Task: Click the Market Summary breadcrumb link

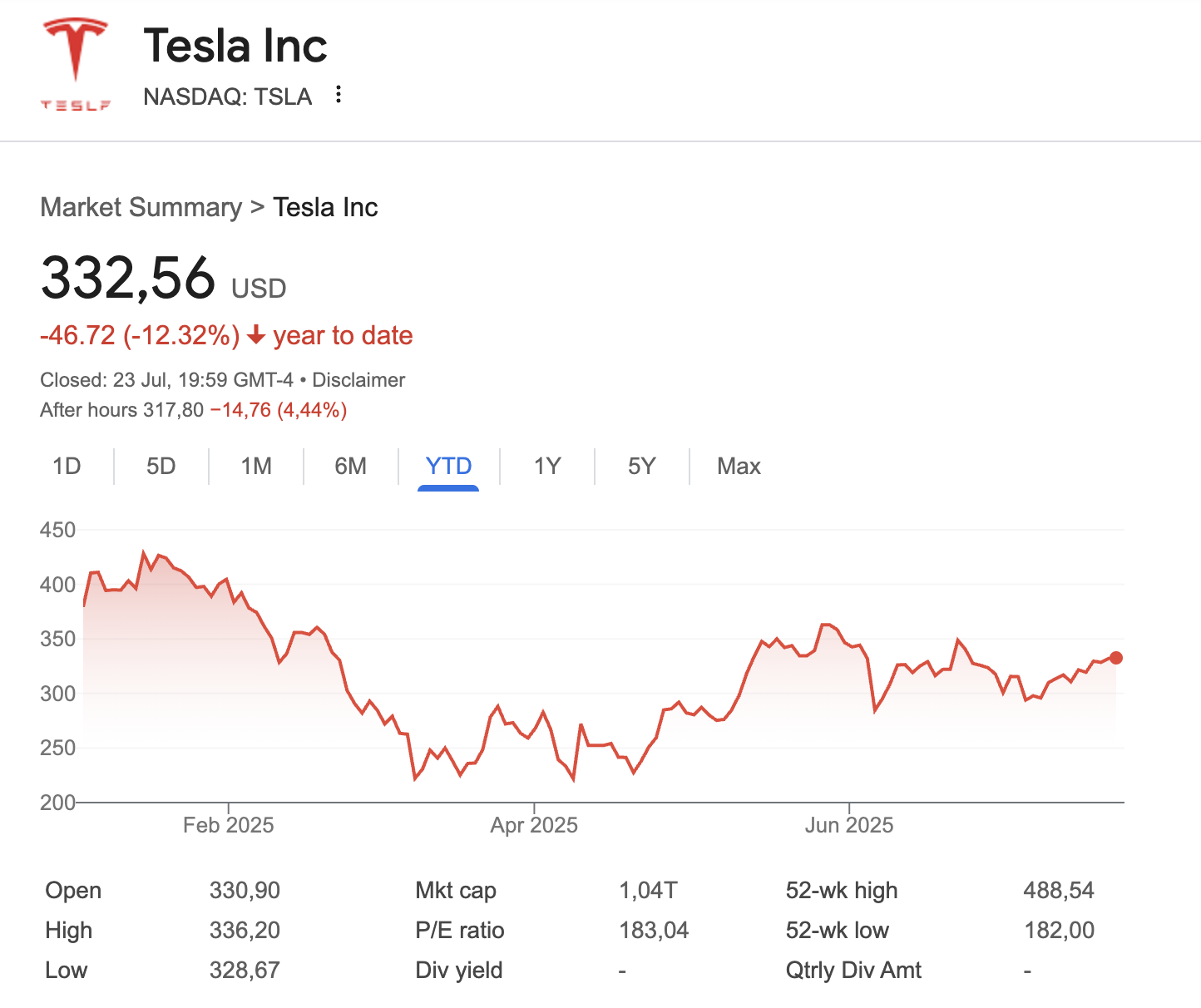Action: point(141,207)
